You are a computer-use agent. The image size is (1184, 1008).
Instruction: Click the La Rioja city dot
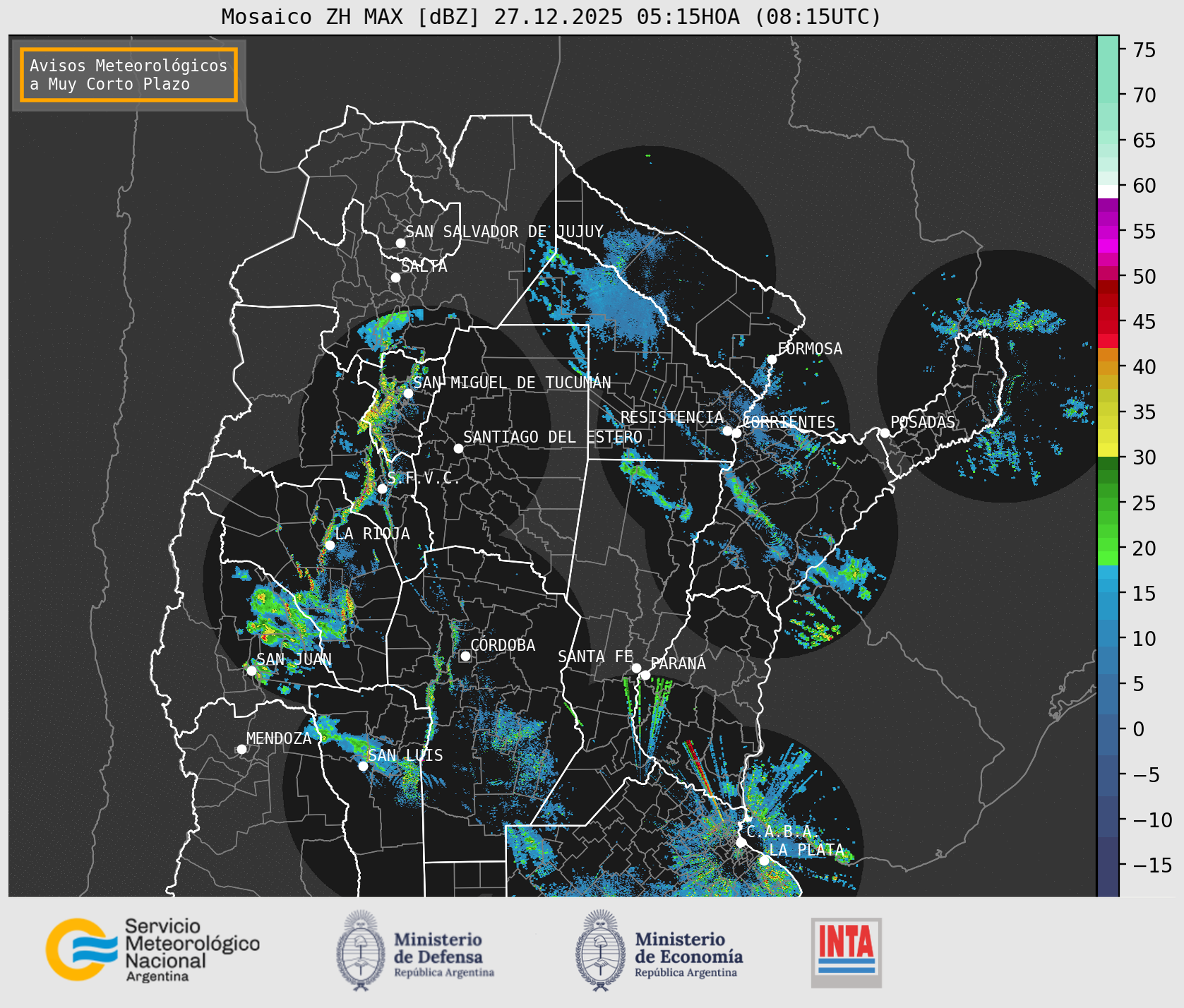(330, 545)
